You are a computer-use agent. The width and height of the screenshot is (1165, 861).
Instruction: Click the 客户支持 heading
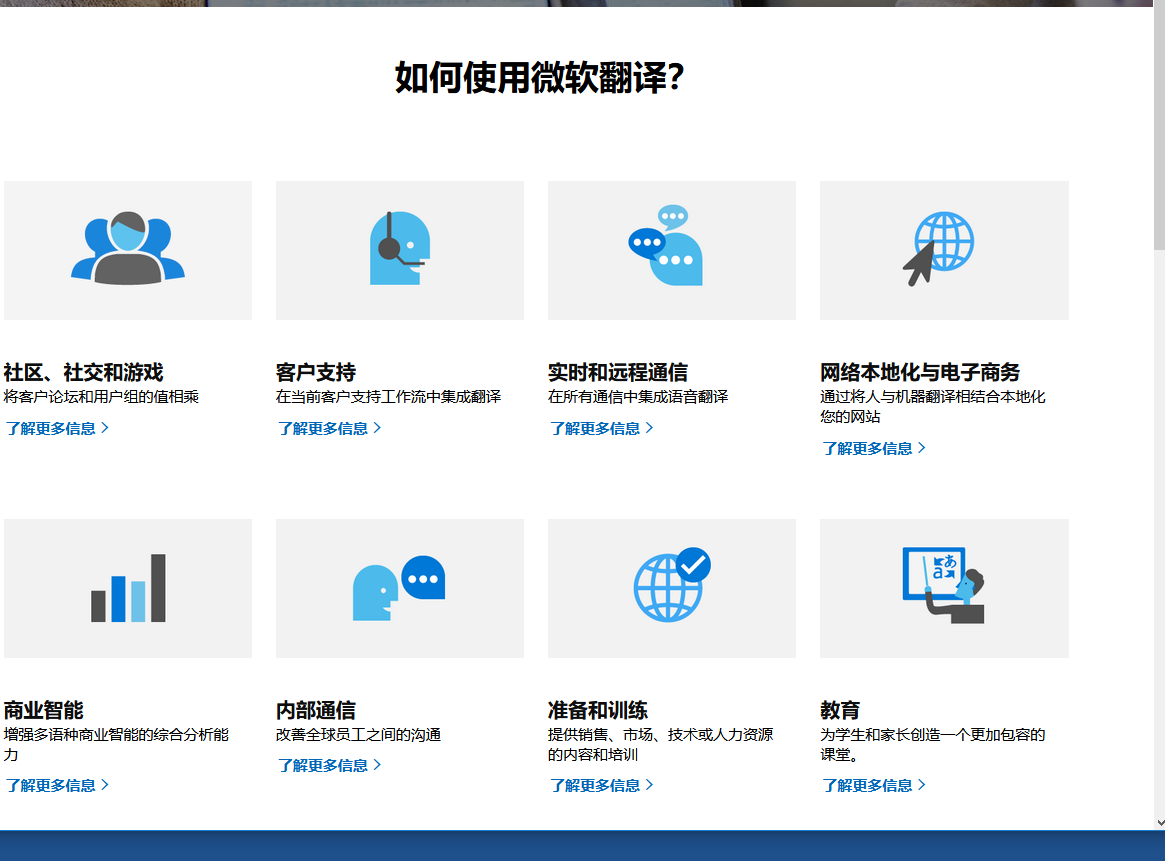316,372
